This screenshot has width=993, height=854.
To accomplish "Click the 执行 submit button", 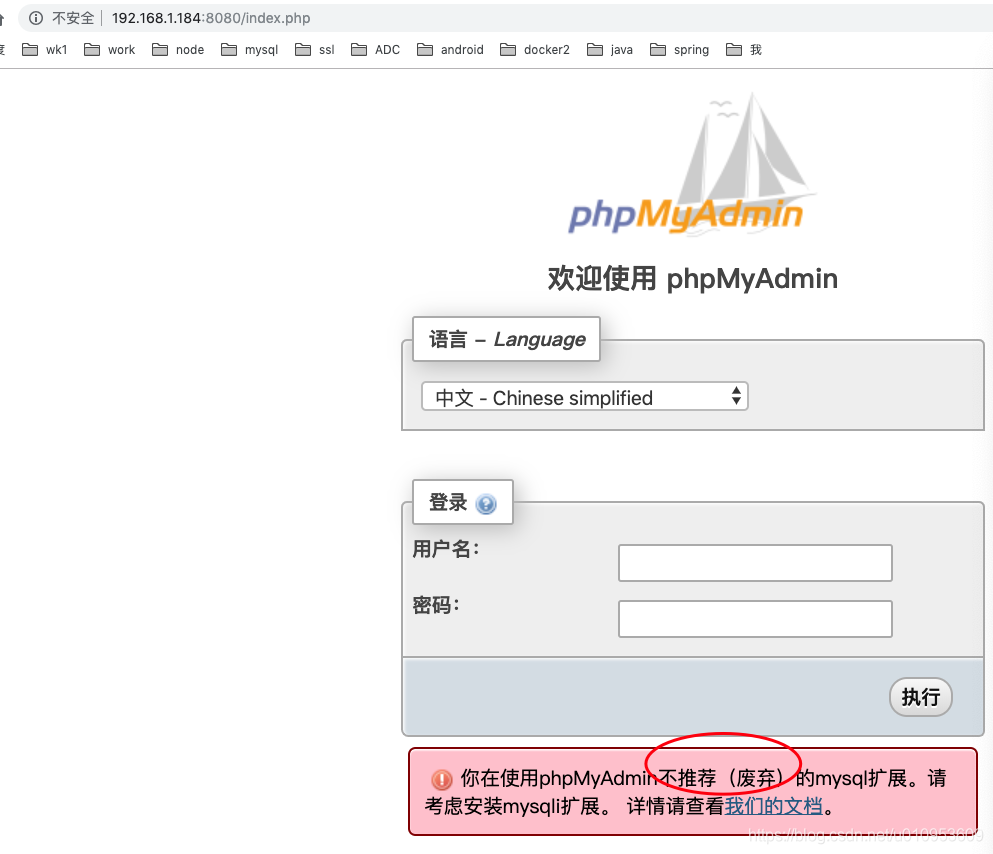I will 920,697.
